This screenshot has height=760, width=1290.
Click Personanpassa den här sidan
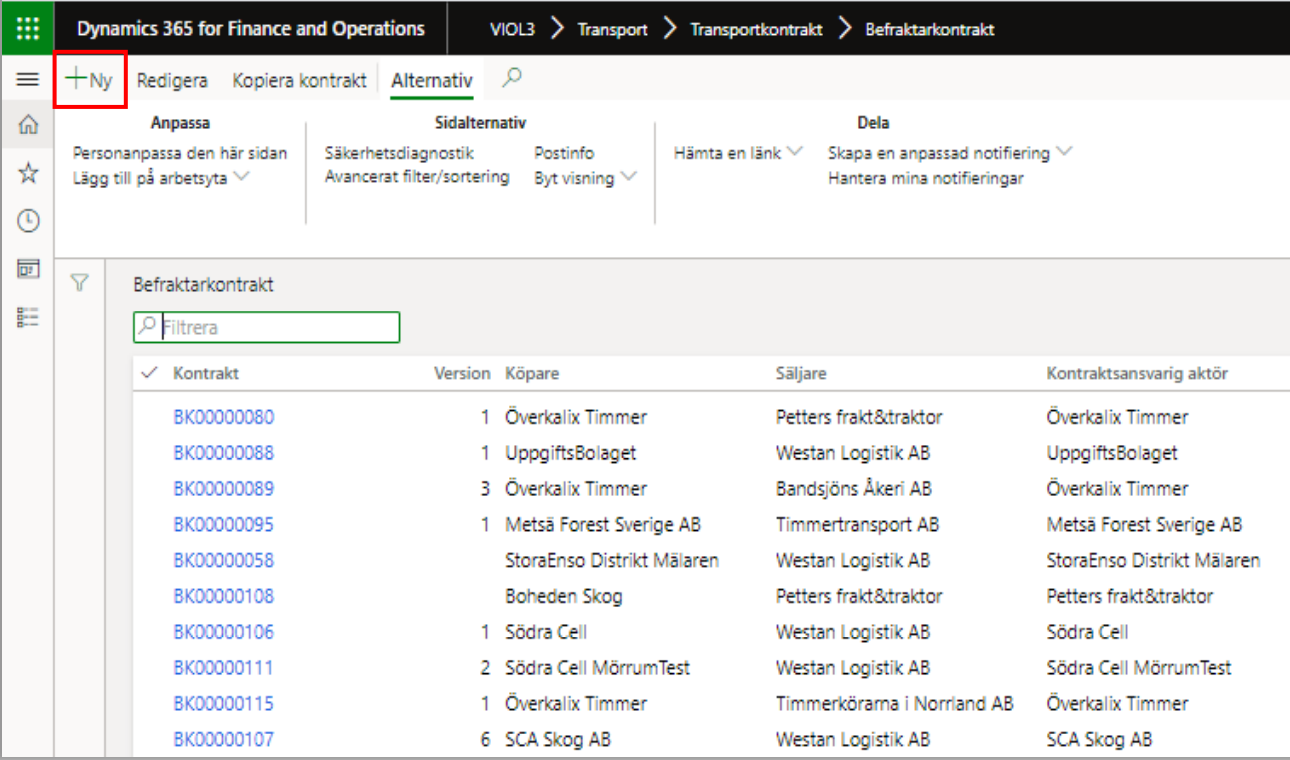[180, 153]
